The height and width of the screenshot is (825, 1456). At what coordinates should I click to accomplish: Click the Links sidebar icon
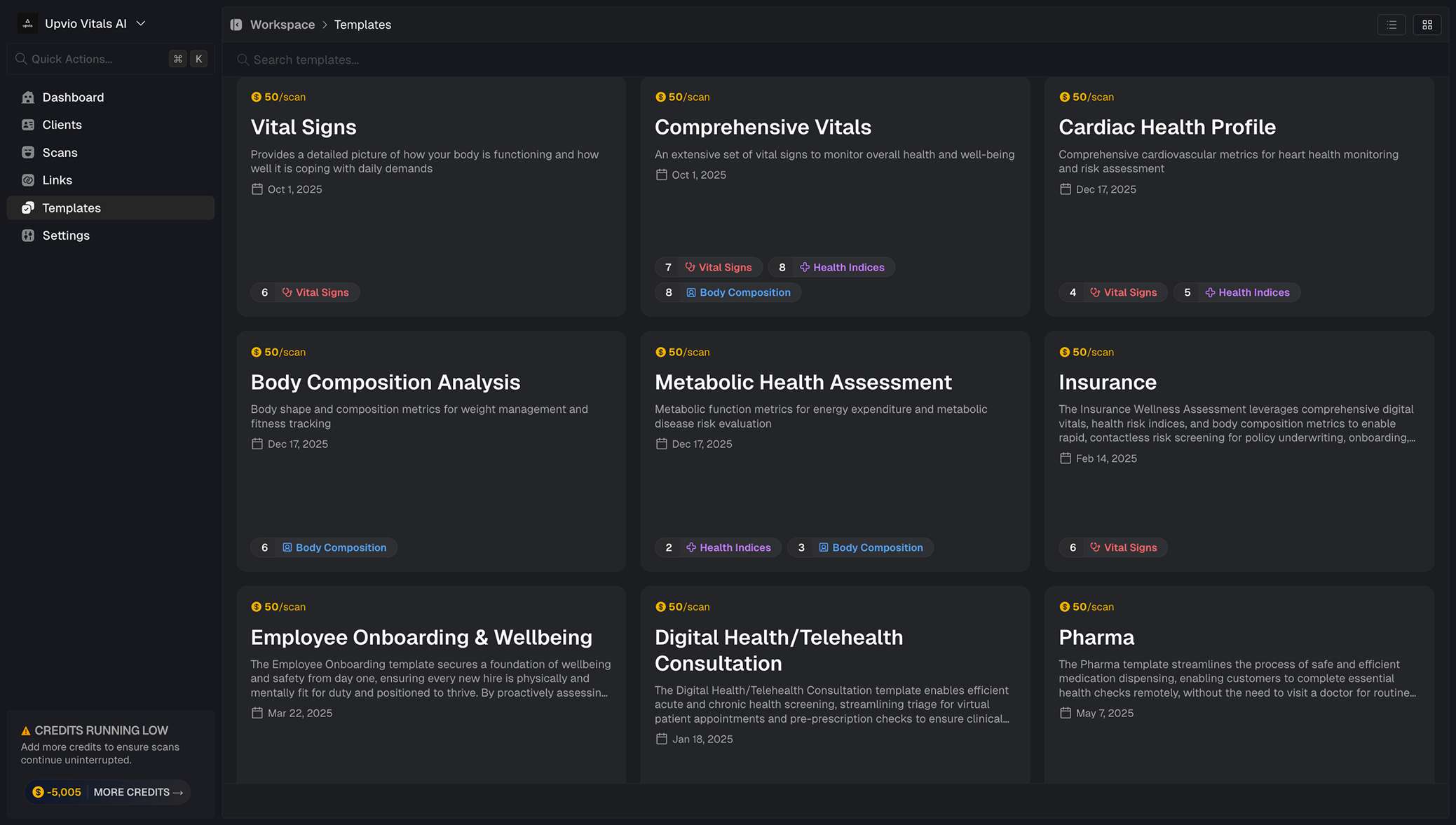pyautogui.click(x=28, y=180)
